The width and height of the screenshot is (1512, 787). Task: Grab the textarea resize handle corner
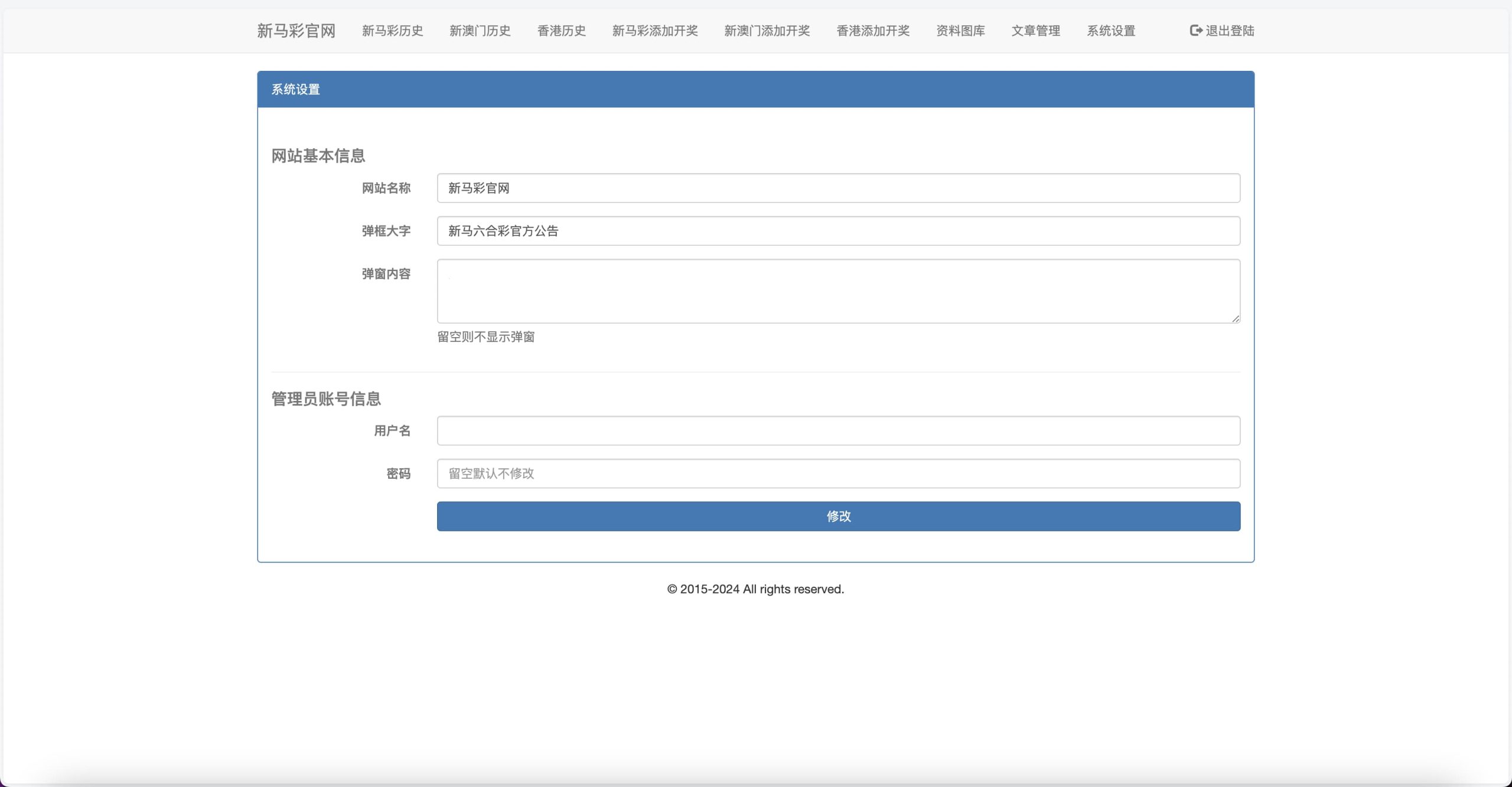[x=1236, y=319]
